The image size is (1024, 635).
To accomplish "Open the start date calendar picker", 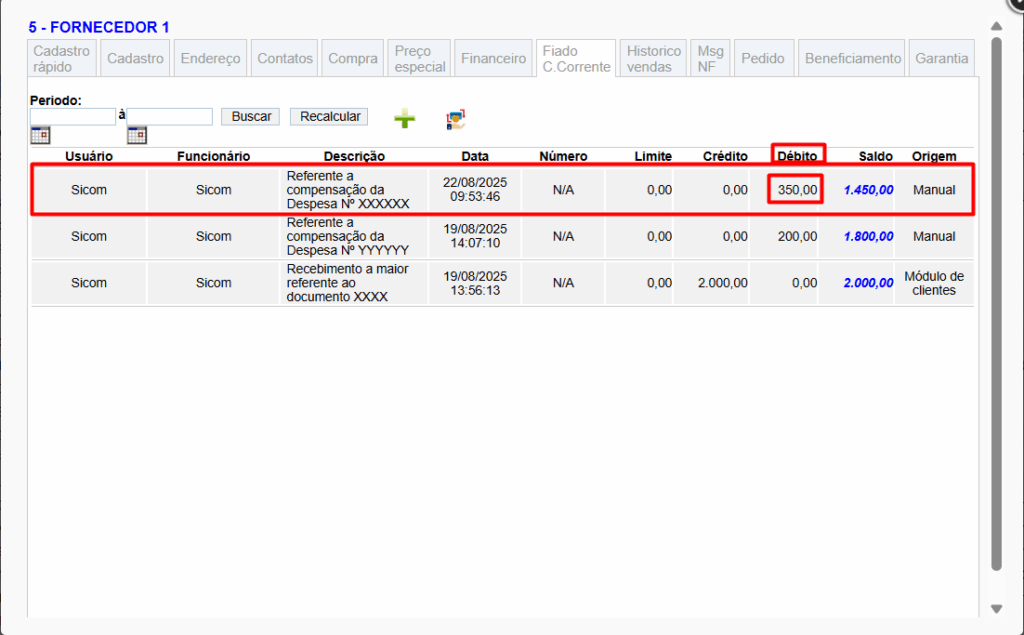I will (40, 135).
